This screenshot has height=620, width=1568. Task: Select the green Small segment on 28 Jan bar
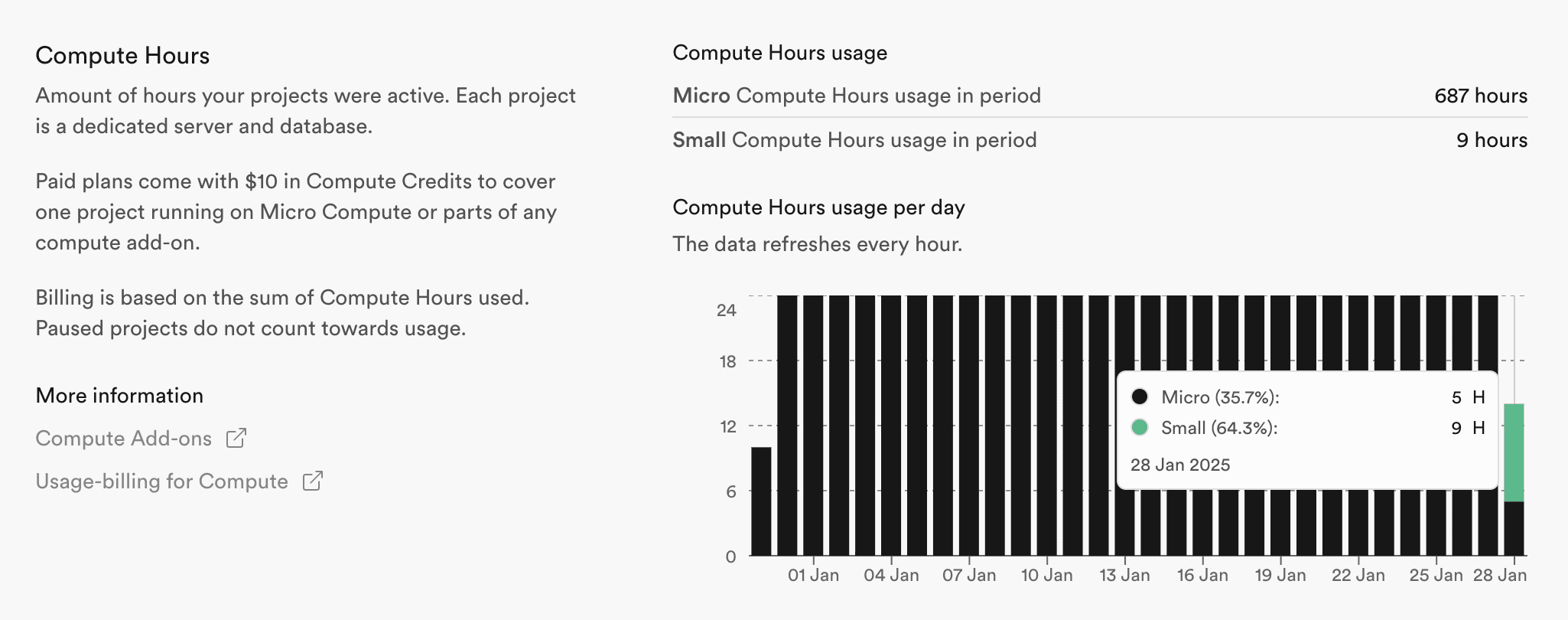coord(1515,452)
